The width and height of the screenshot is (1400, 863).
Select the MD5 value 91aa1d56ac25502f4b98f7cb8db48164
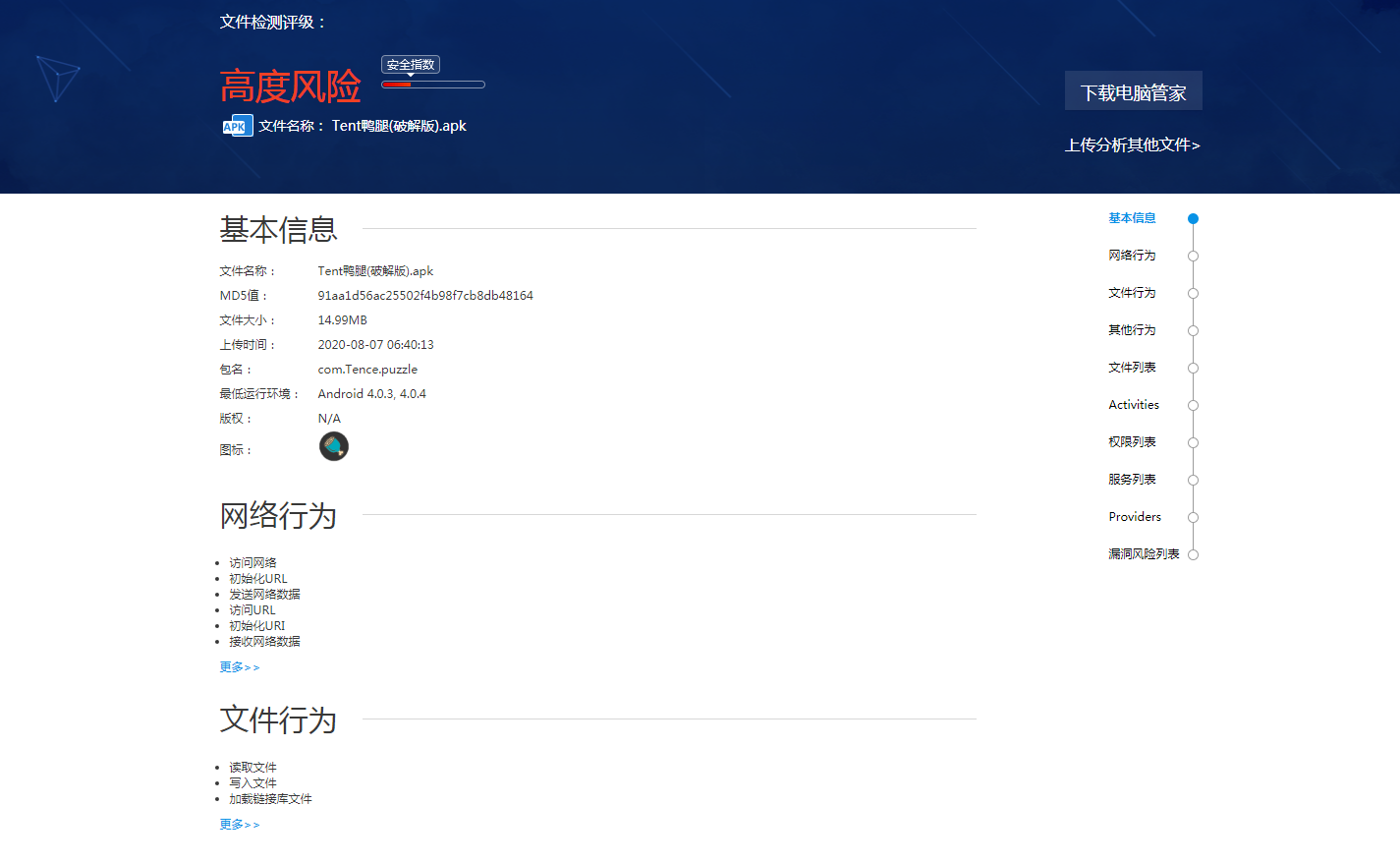point(425,296)
